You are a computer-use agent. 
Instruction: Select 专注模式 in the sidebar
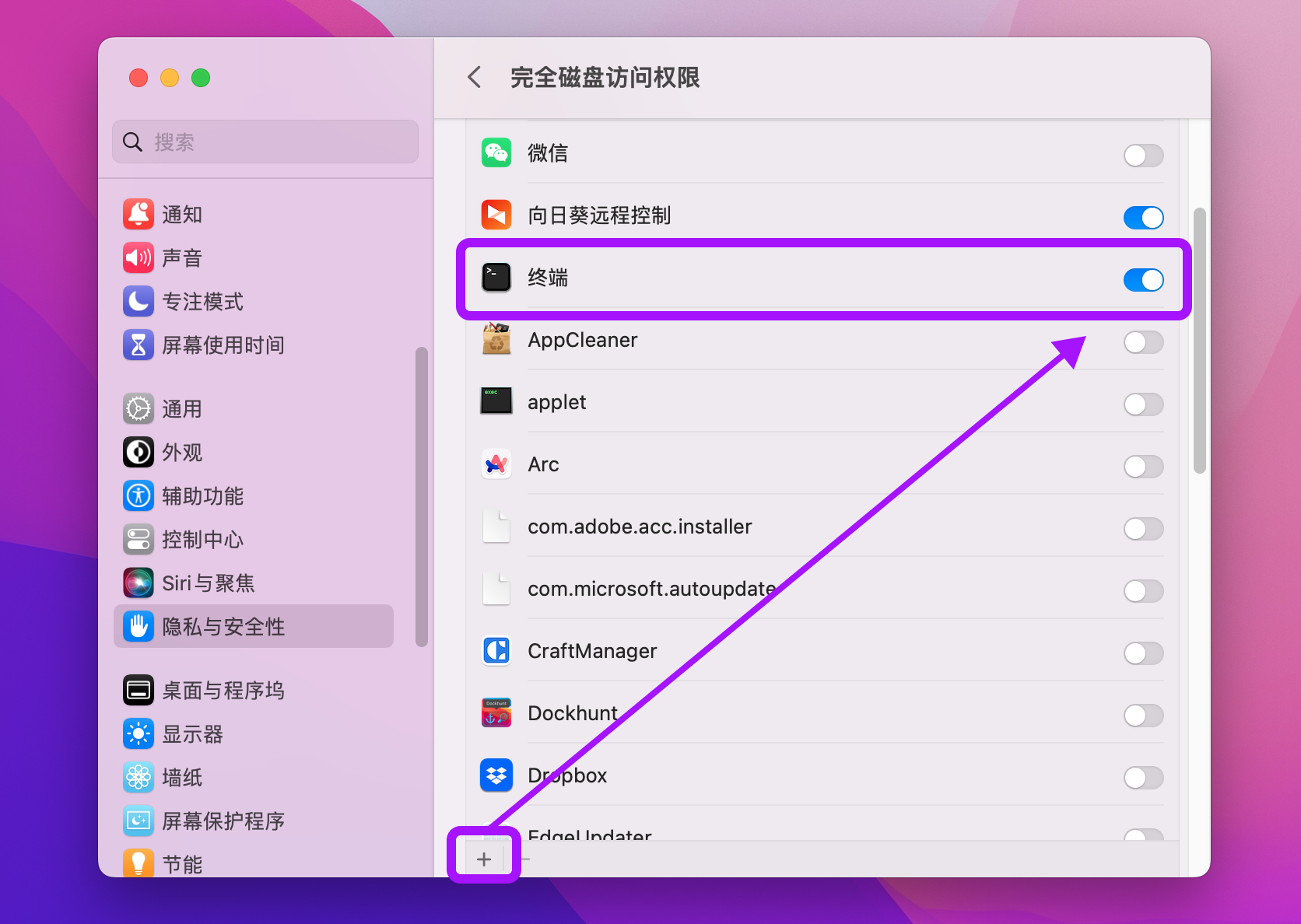tap(254, 302)
